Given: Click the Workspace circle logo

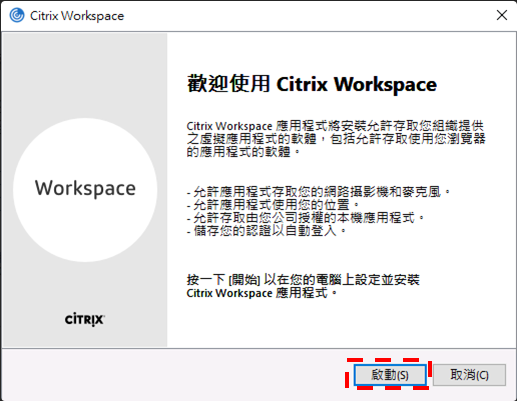Looking at the screenshot, I should click(x=85, y=190).
